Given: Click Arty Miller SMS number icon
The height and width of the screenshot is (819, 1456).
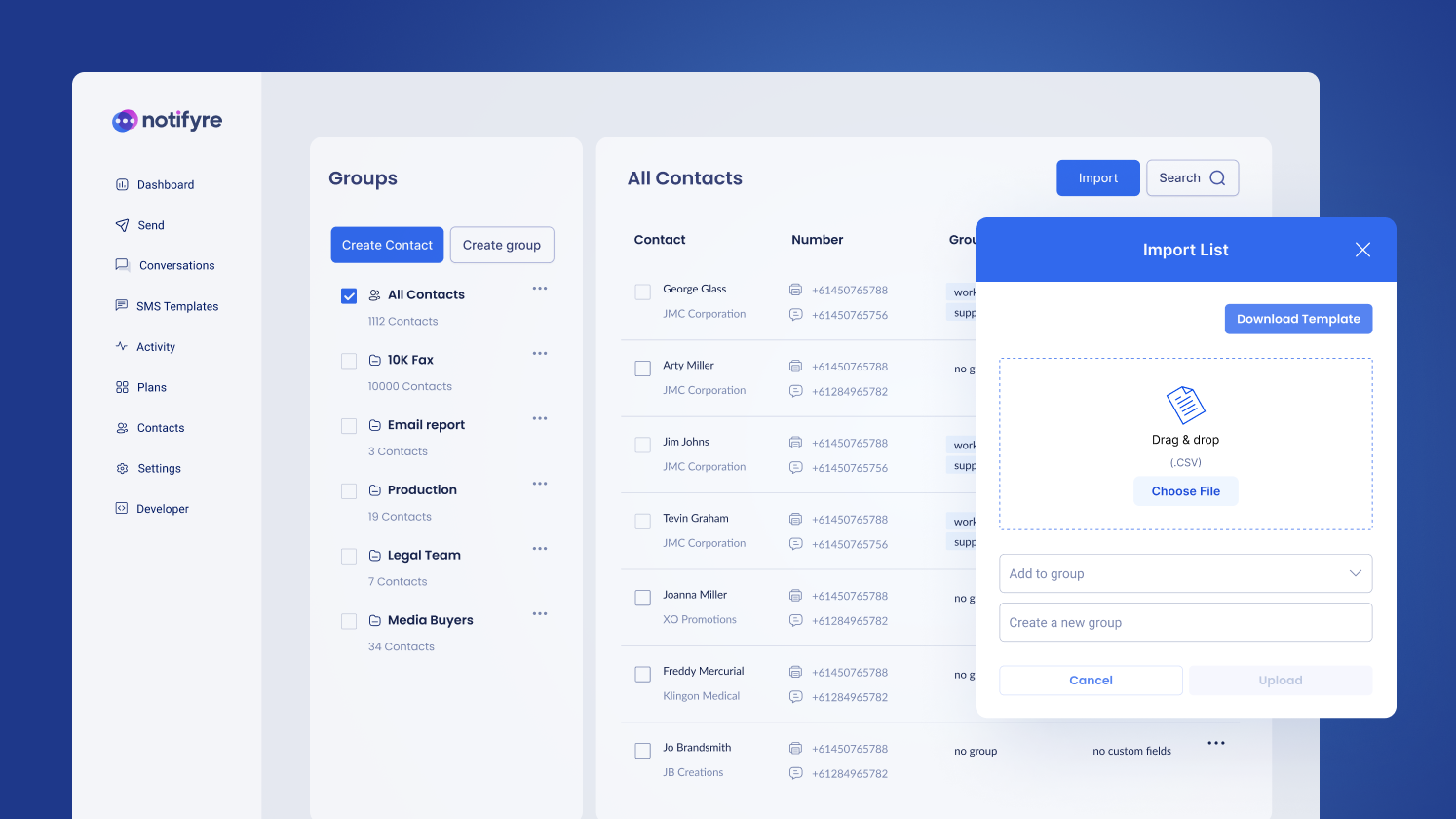Looking at the screenshot, I should pyautogui.click(x=795, y=391).
